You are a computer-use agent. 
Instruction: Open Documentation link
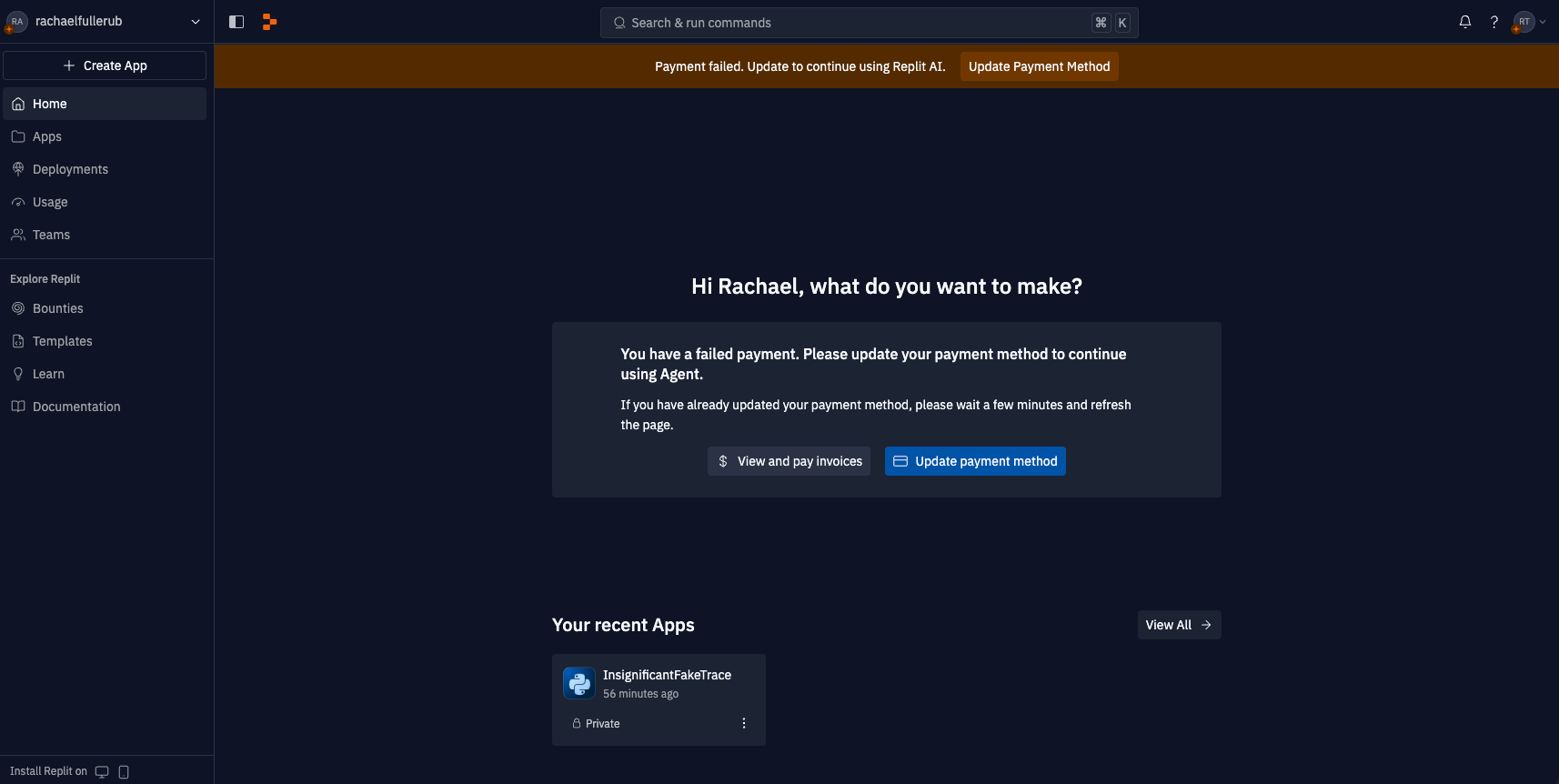click(x=105, y=407)
